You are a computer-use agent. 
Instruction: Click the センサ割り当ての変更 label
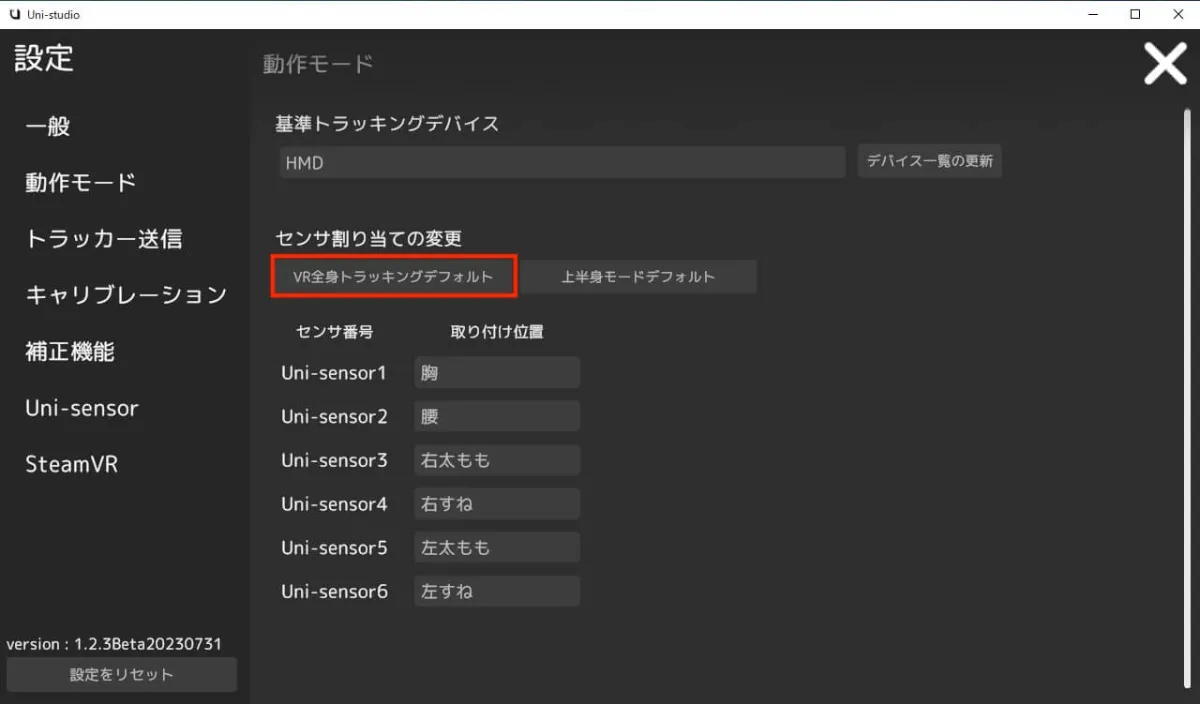tap(368, 238)
